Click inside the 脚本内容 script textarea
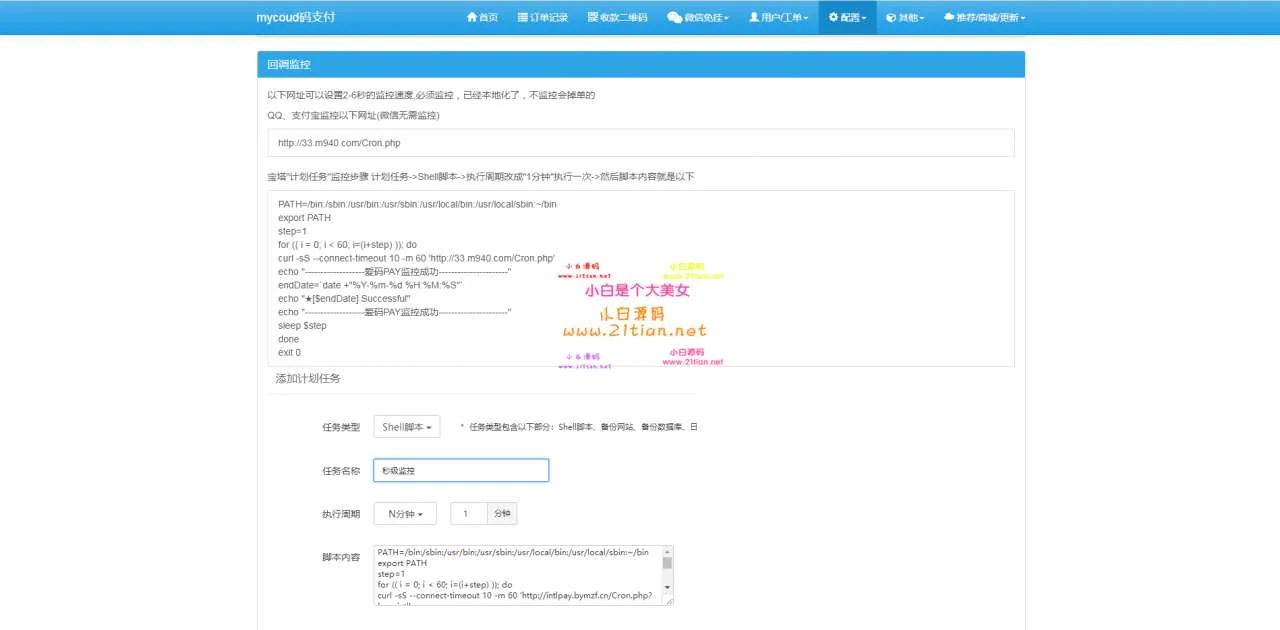 tap(515, 575)
